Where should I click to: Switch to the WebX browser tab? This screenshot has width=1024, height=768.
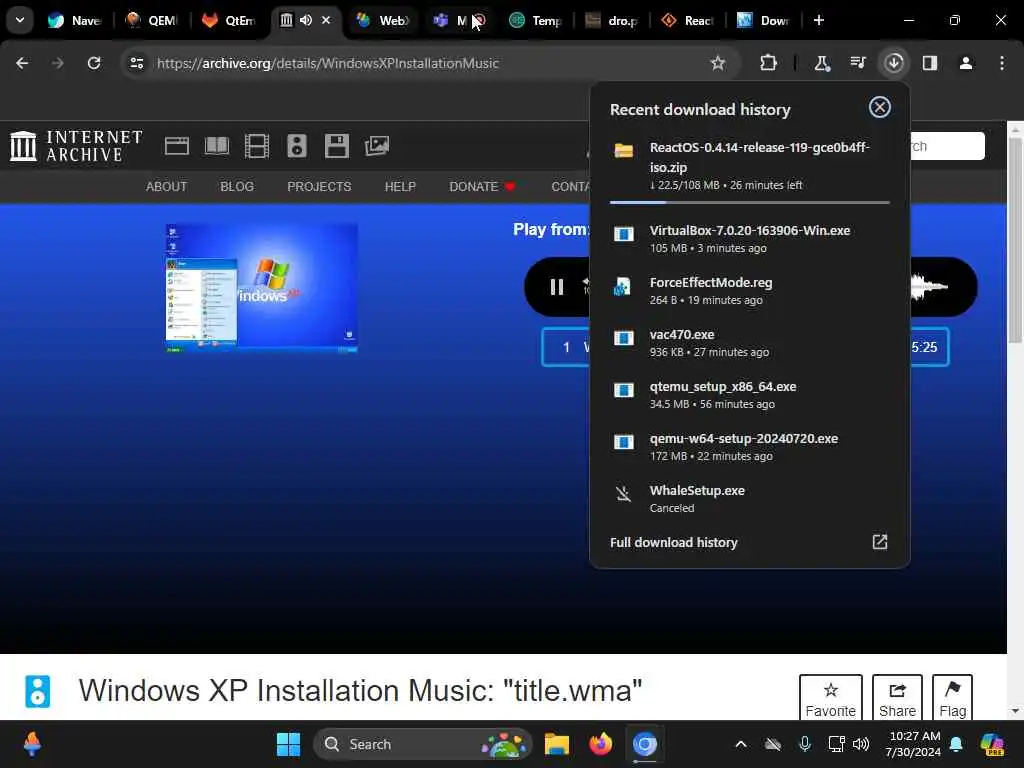pyautogui.click(x=382, y=20)
